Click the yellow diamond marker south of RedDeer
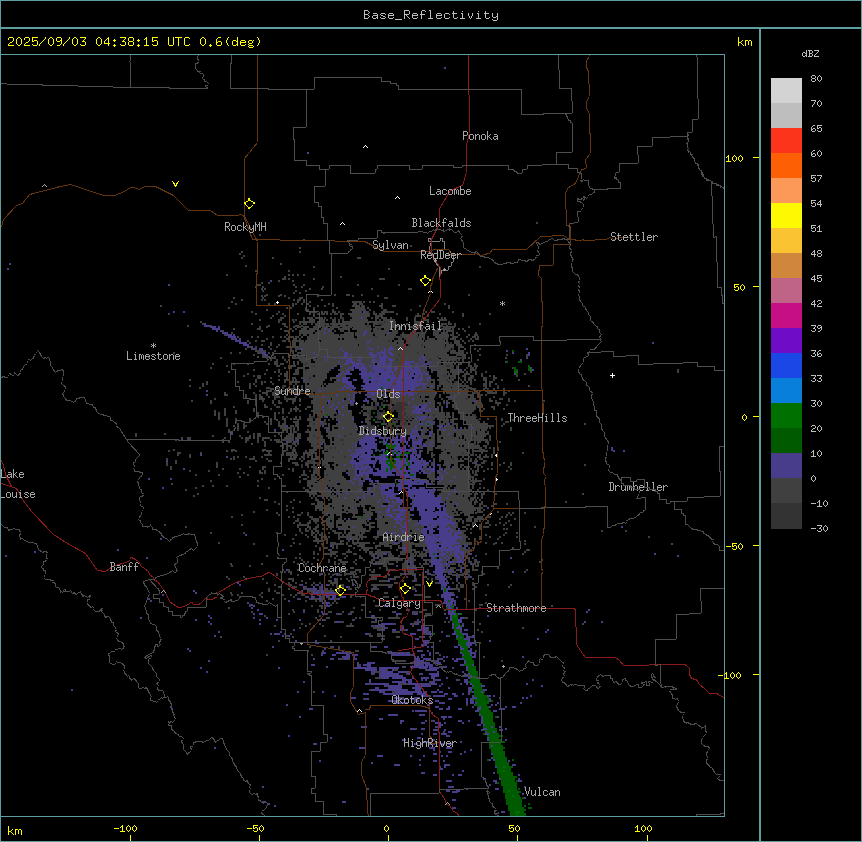The height and width of the screenshot is (842, 862). [425, 281]
